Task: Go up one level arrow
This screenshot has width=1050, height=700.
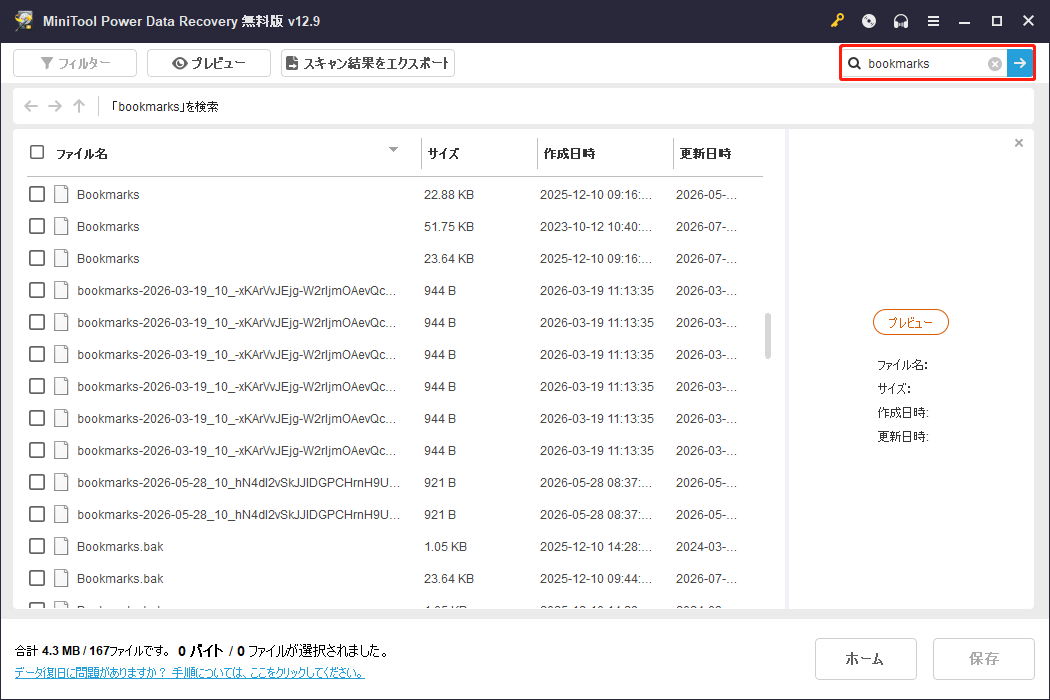Action: (x=79, y=106)
